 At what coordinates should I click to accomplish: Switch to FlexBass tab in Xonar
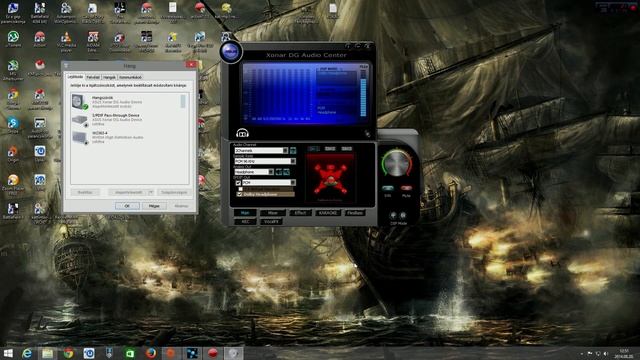click(x=355, y=213)
